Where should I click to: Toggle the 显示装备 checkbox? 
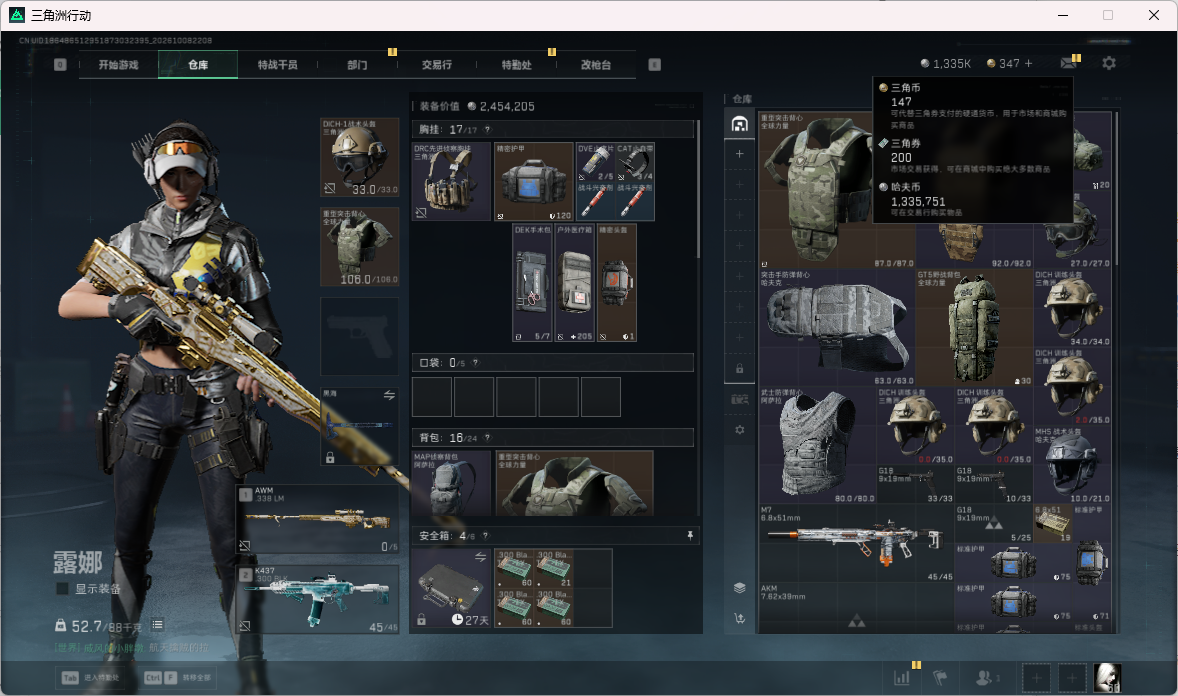(62, 589)
